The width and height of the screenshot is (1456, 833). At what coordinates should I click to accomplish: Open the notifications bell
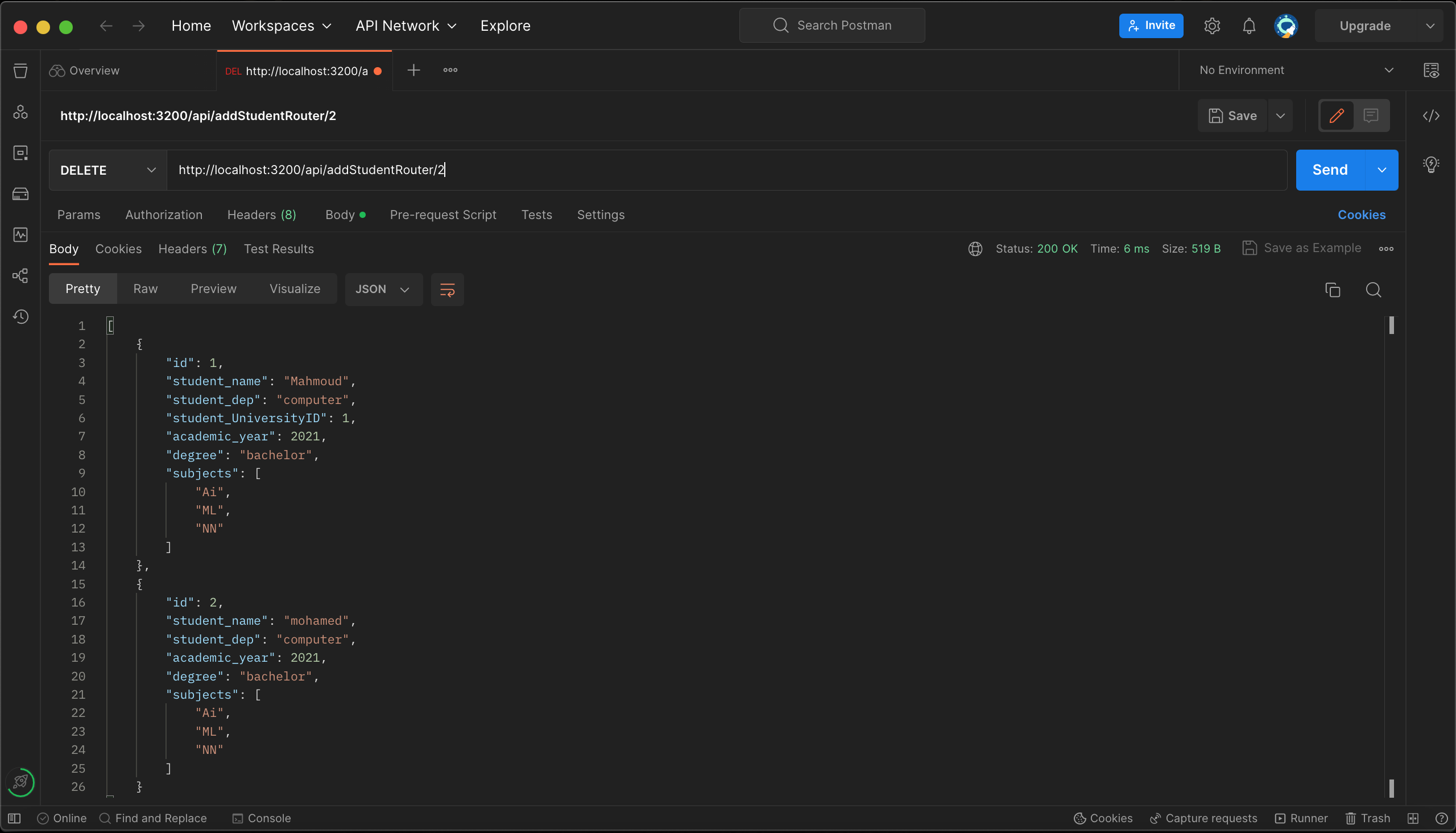tap(1249, 26)
